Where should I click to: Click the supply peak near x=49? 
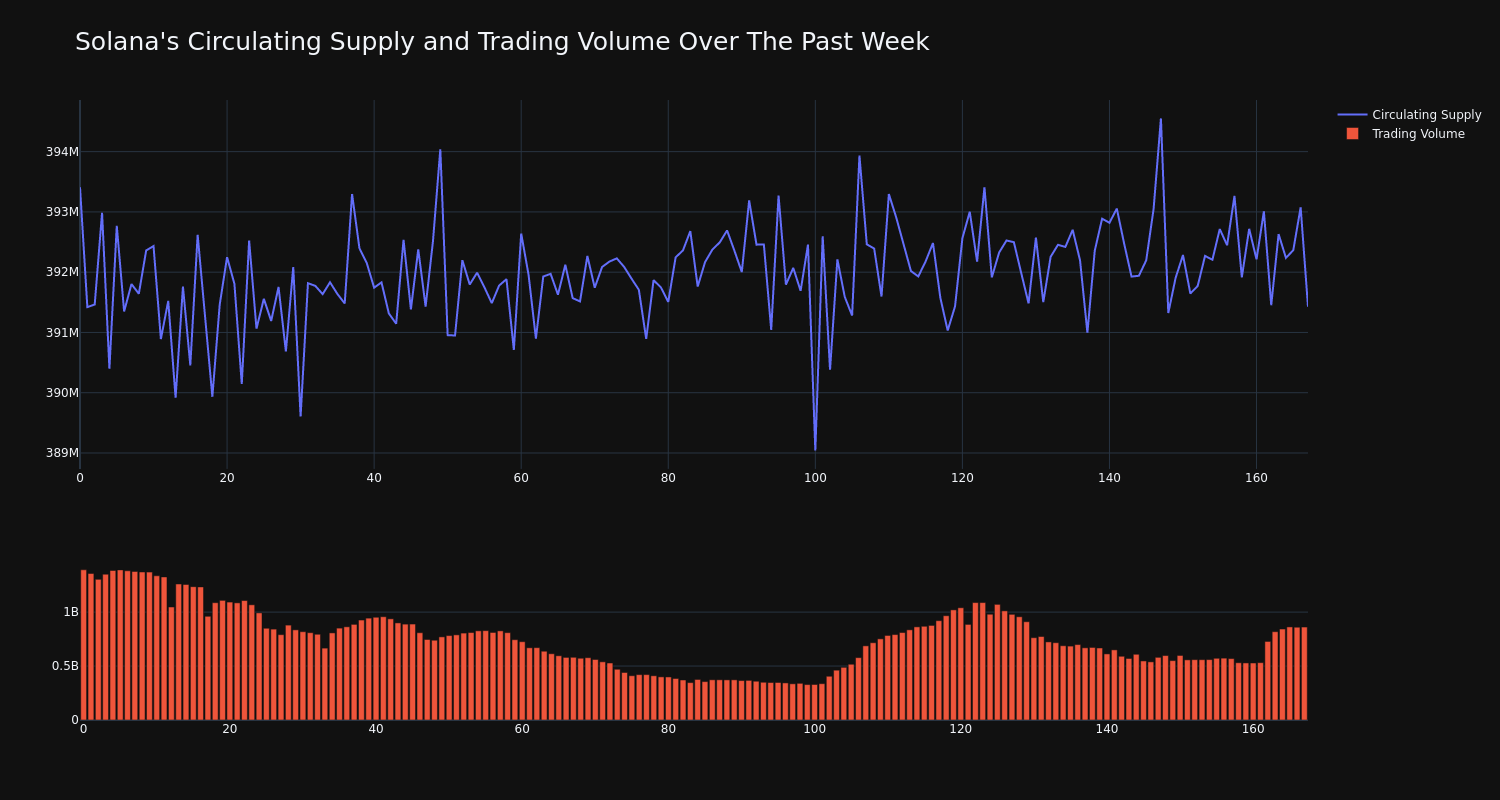[x=440, y=150]
